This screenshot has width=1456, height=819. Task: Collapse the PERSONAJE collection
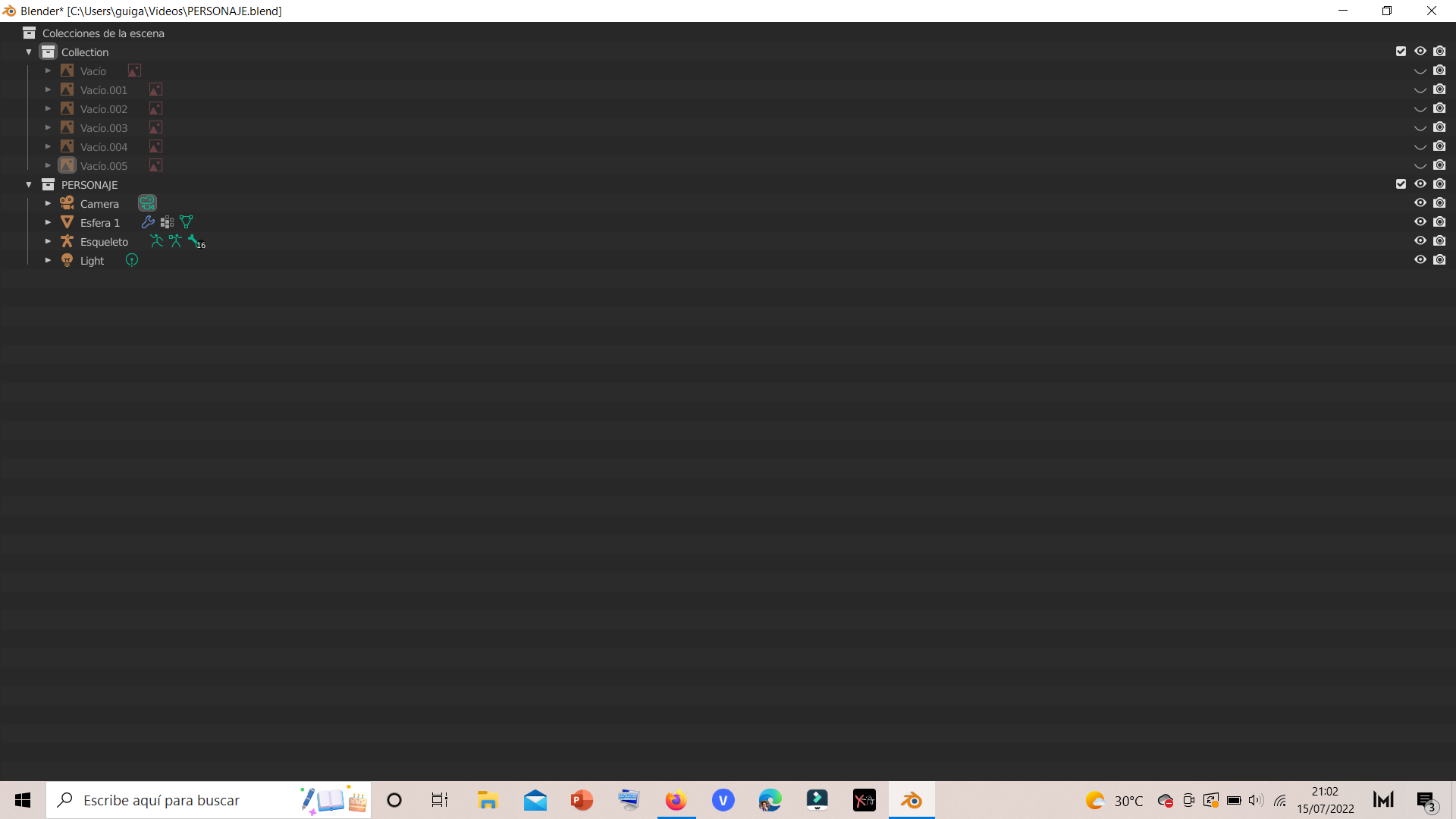[x=29, y=184]
